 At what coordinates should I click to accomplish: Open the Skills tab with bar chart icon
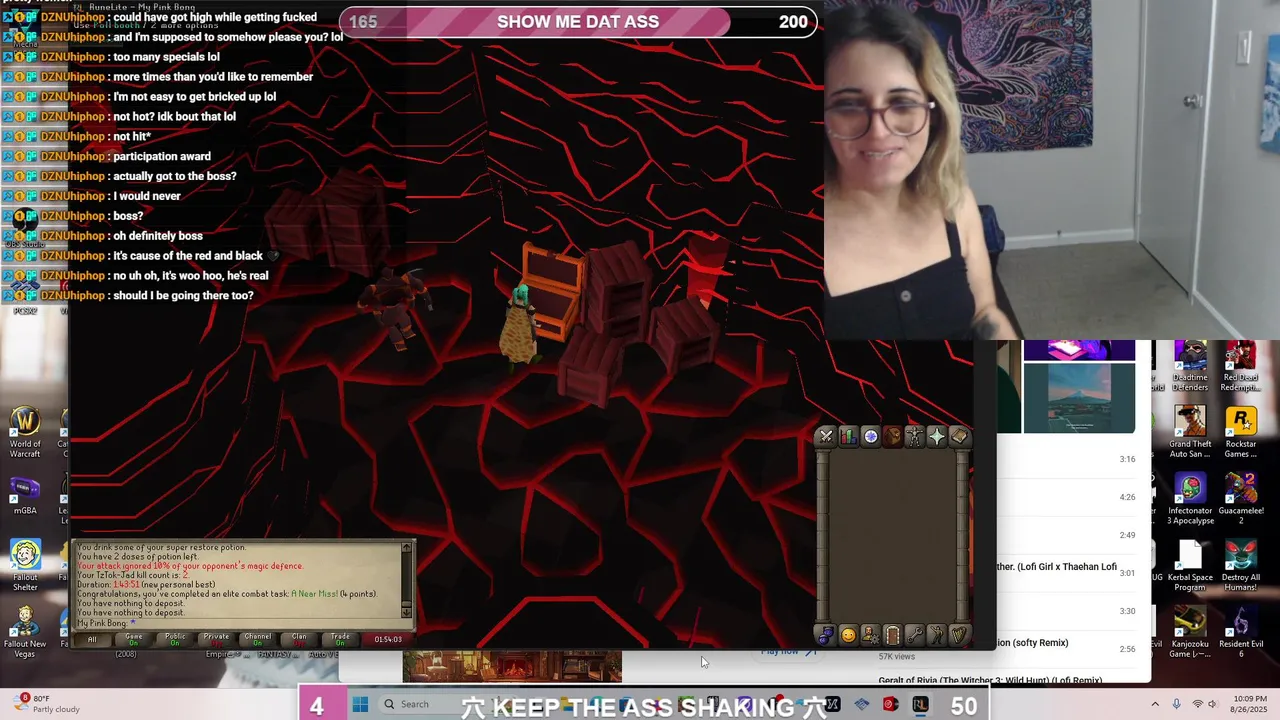[x=848, y=436]
